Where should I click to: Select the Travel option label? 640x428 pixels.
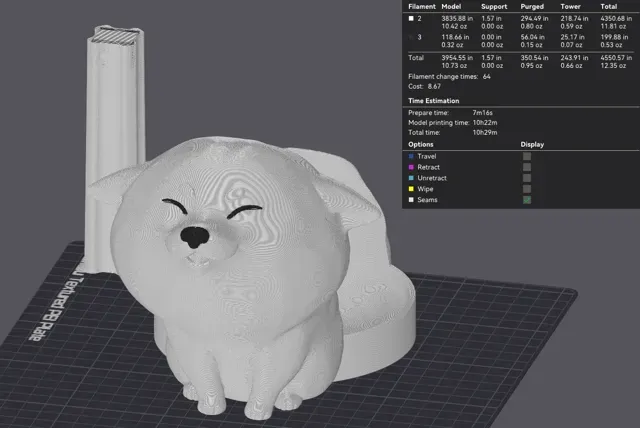pos(427,156)
